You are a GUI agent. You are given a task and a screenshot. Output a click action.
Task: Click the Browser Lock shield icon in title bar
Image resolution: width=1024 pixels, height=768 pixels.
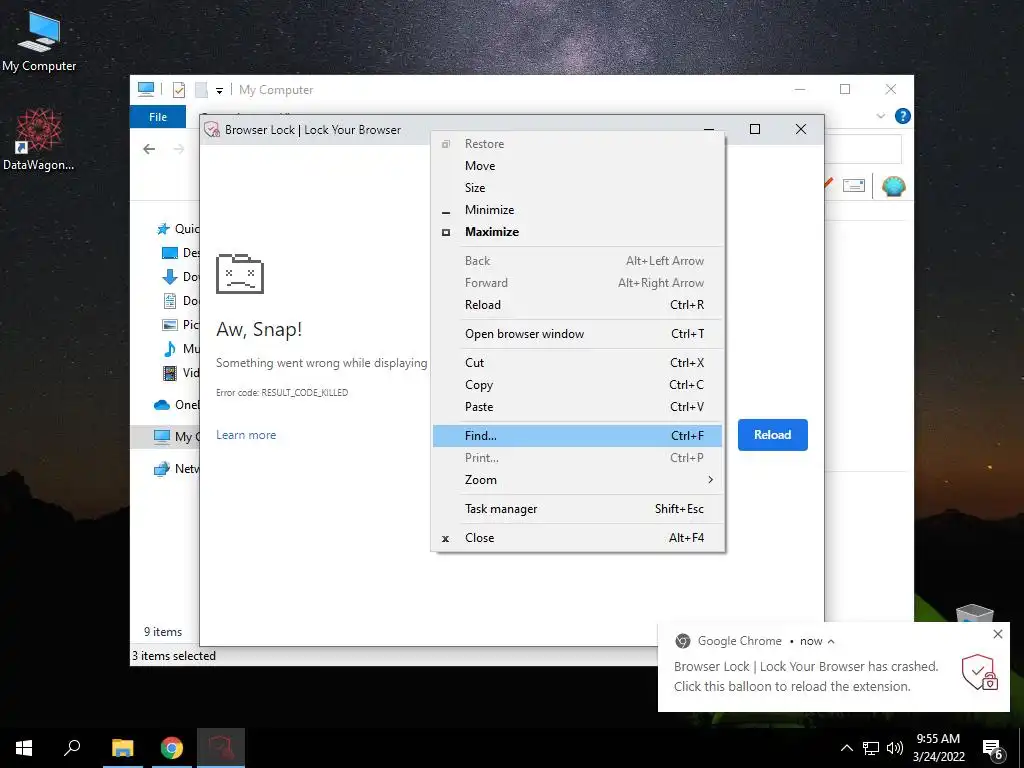pos(212,129)
